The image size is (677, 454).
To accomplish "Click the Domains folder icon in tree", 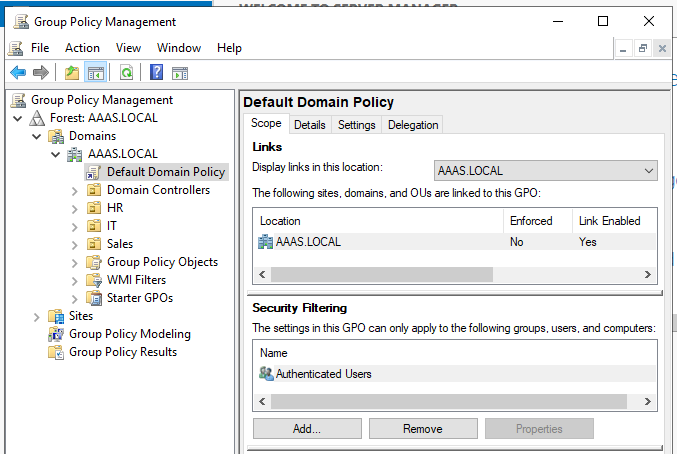I will pyautogui.click(x=56, y=136).
